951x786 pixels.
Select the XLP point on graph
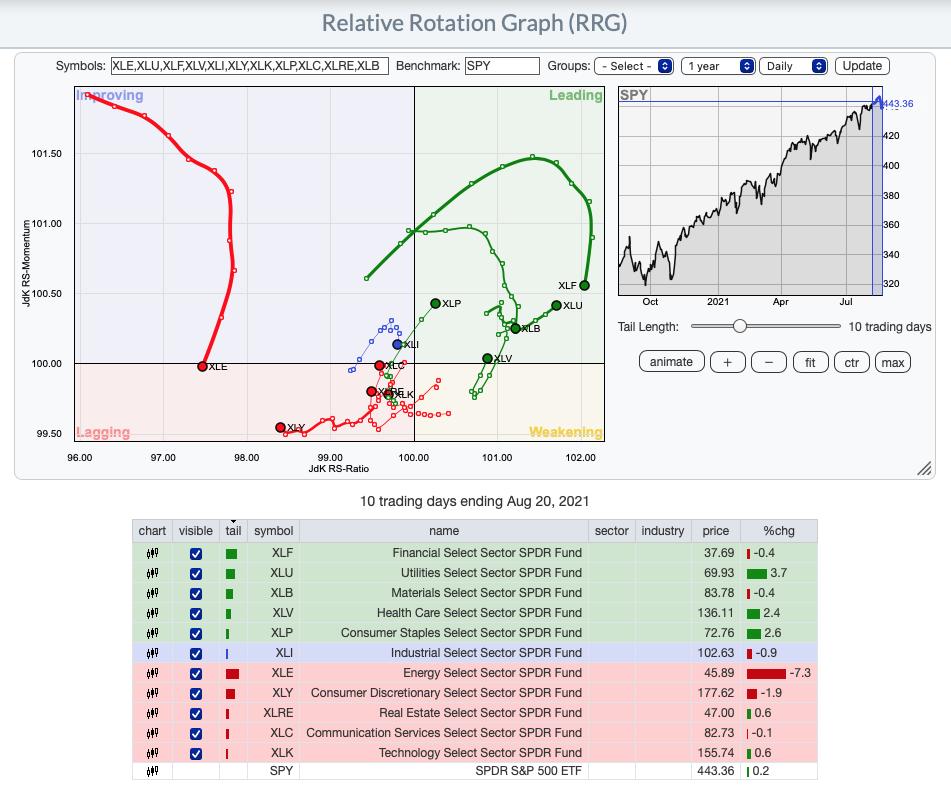click(x=435, y=303)
